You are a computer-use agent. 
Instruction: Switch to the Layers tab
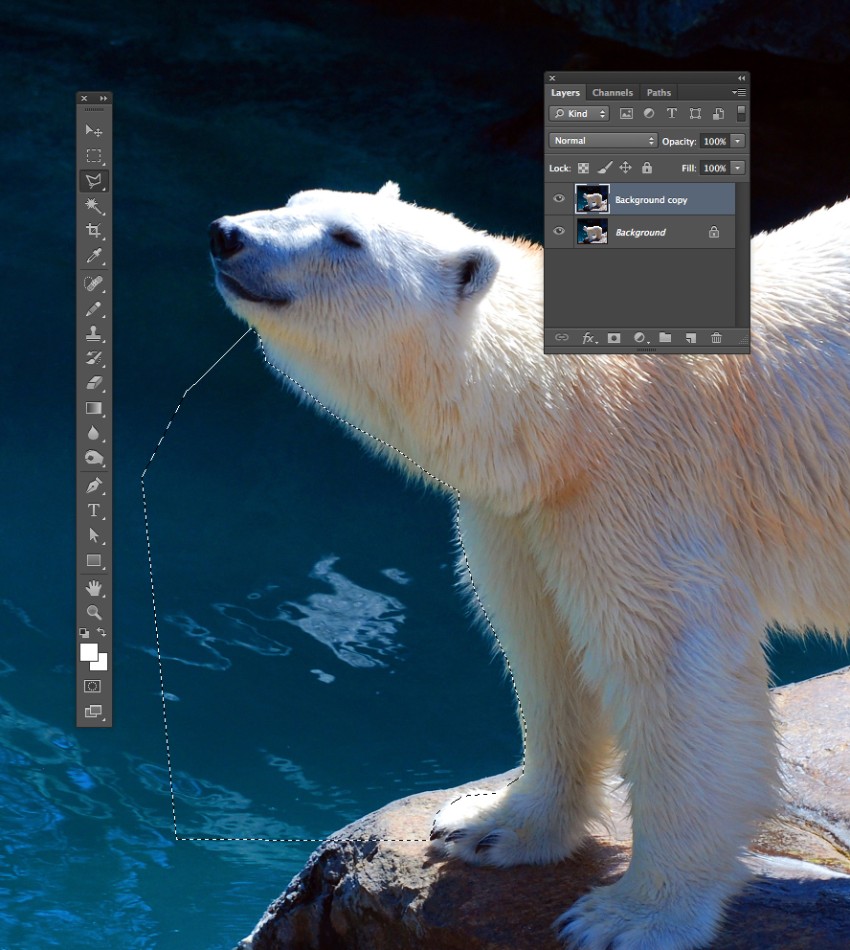(565, 93)
